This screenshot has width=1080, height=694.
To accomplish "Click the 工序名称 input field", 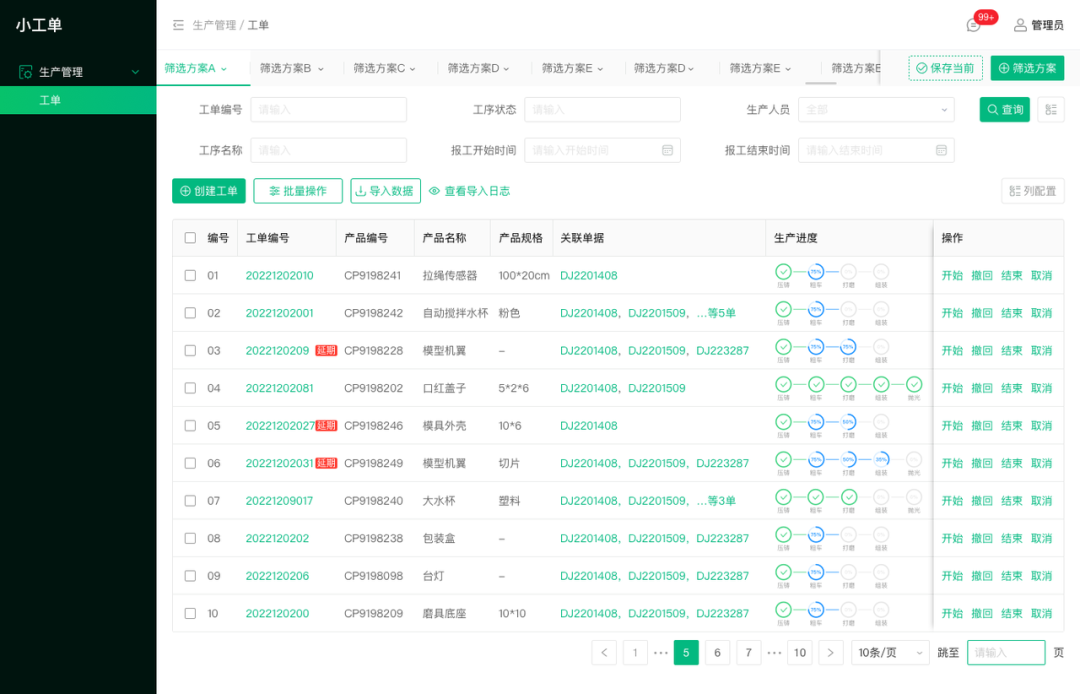I will point(329,150).
